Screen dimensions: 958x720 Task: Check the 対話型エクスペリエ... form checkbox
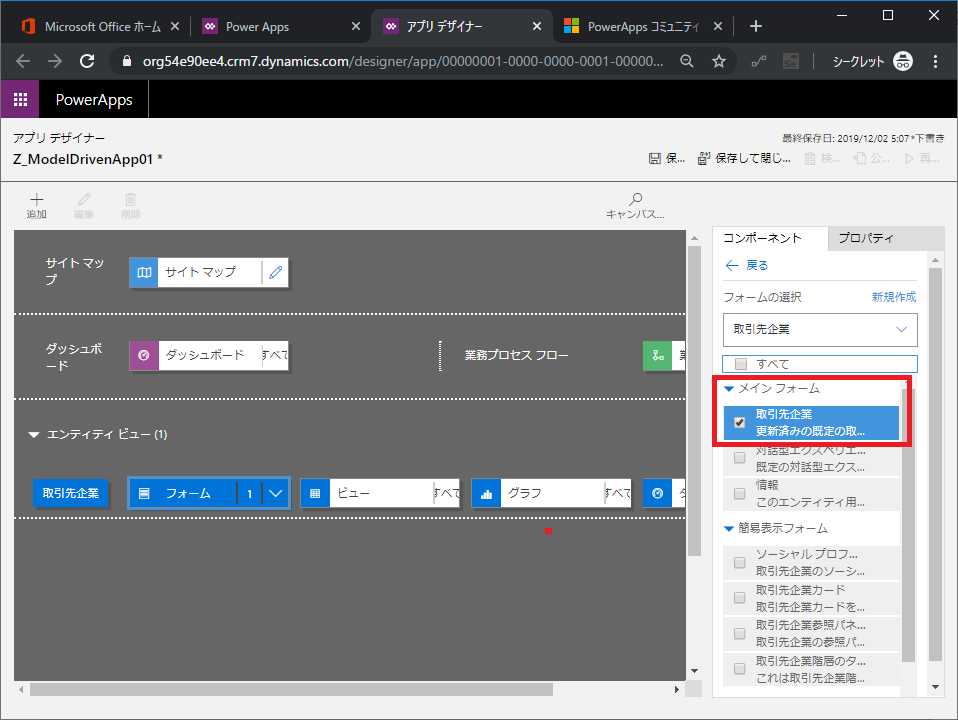pyautogui.click(x=740, y=458)
